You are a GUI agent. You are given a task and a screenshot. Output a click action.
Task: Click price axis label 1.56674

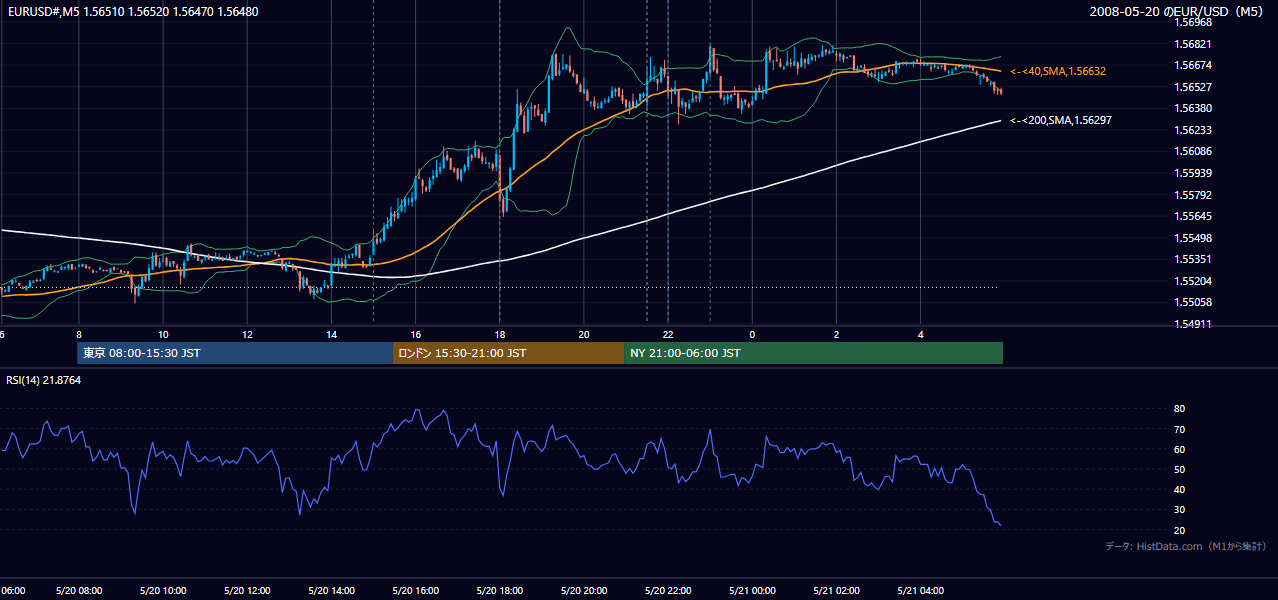tap(1193, 65)
